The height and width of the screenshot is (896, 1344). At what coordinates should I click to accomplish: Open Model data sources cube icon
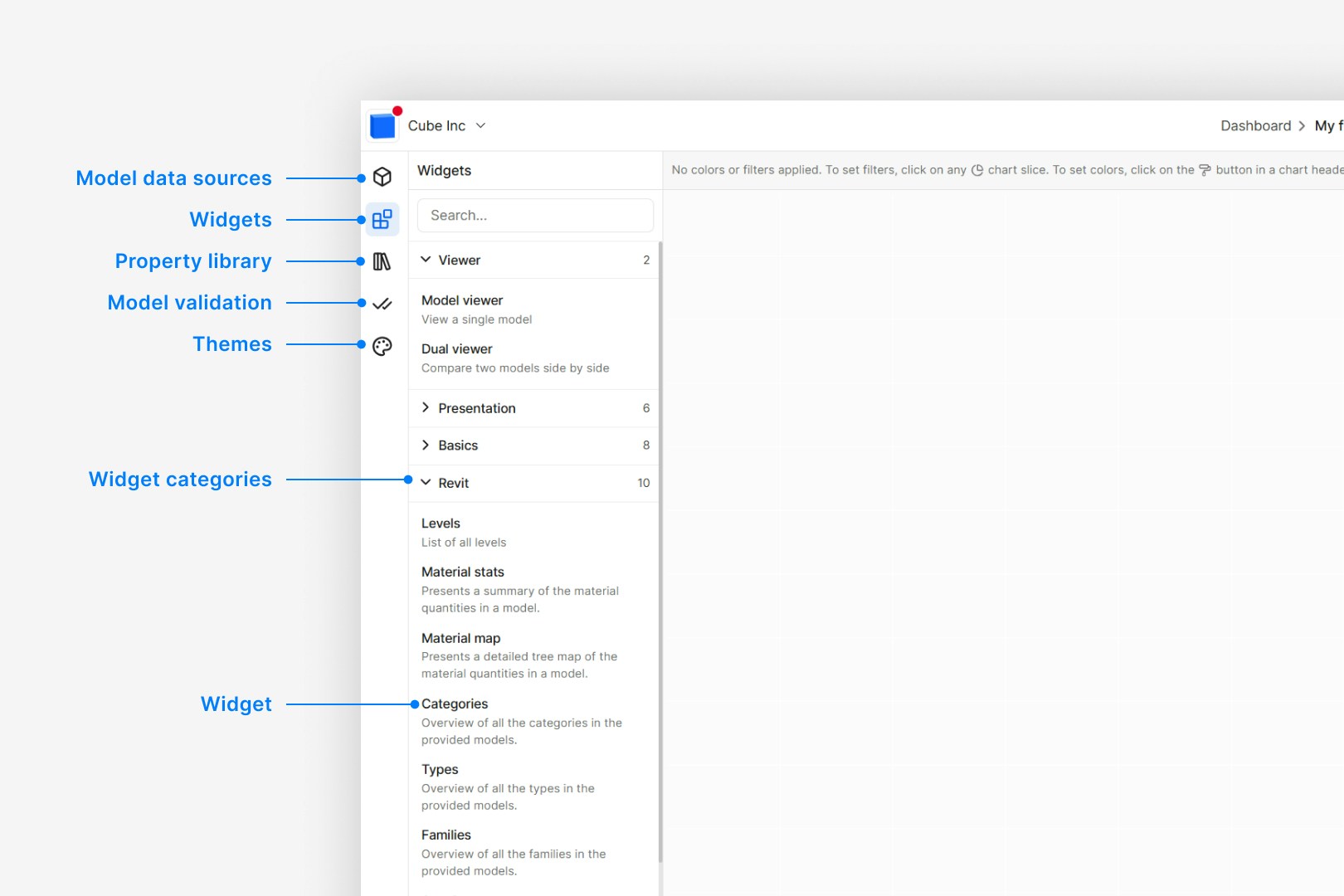(382, 177)
